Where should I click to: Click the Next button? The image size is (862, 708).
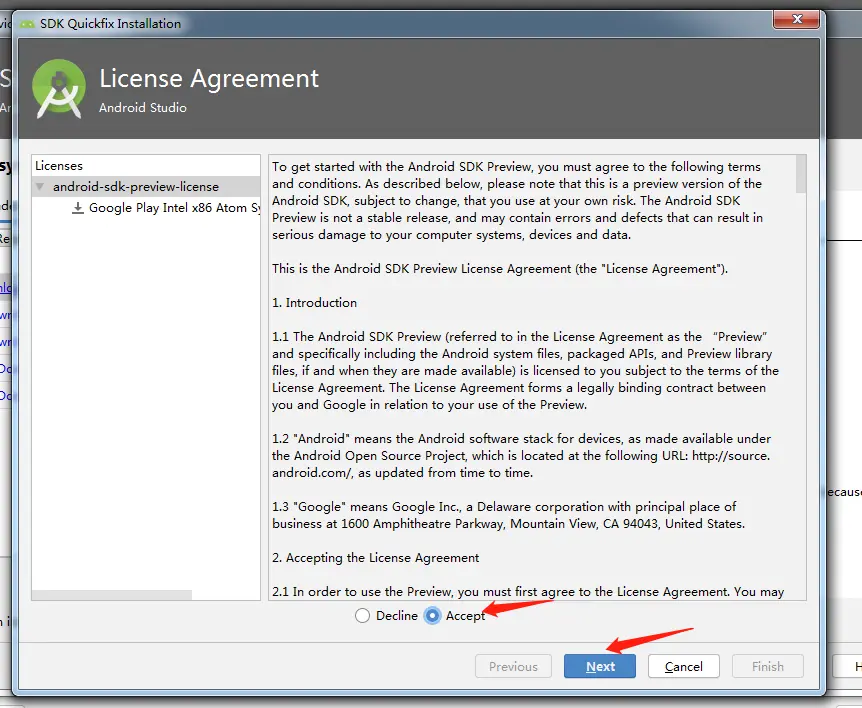pos(600,666)
